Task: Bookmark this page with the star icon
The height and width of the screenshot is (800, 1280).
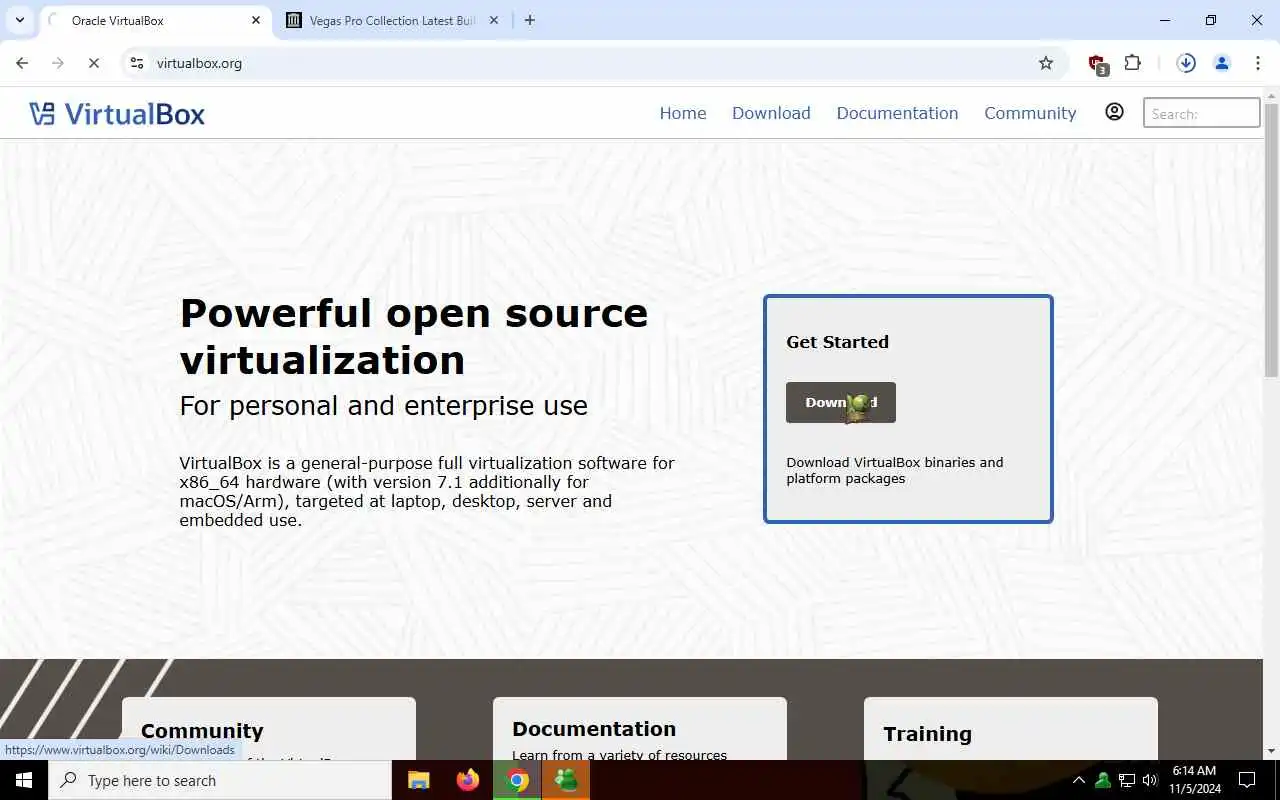Action: (x=1046, y=63)
